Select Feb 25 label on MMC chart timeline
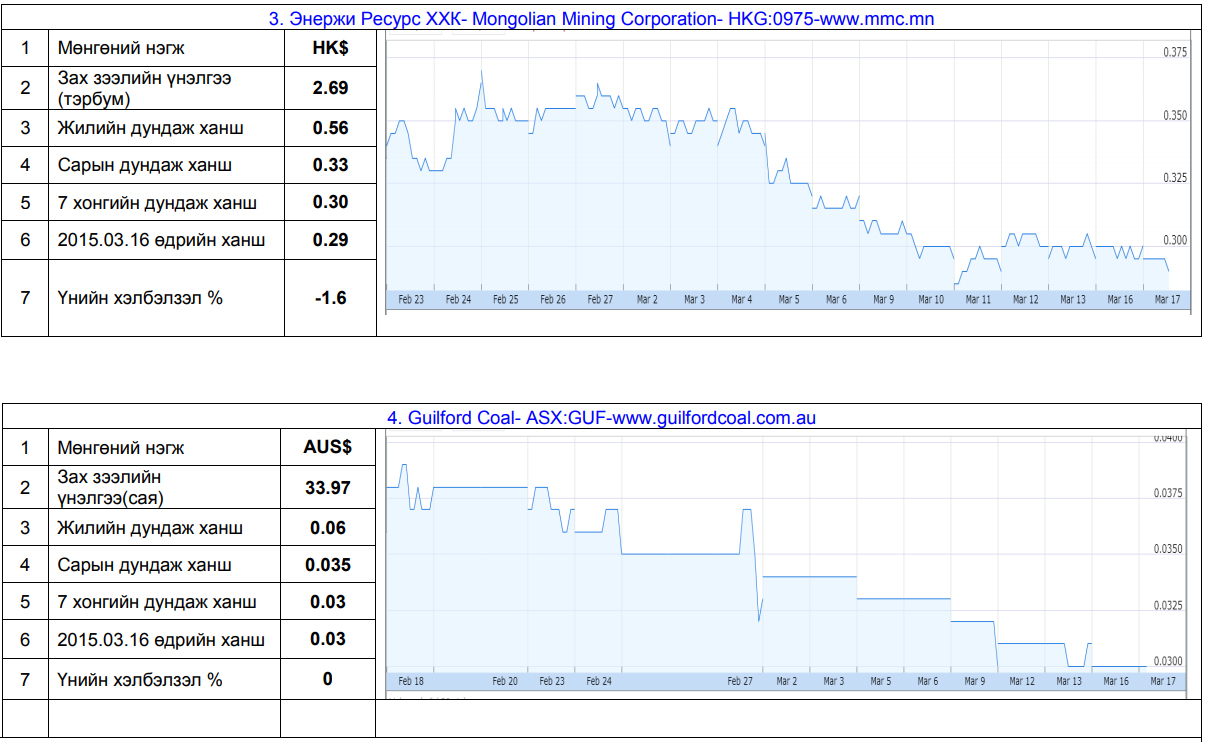1205x742 pixels. (x=506, y=299)
